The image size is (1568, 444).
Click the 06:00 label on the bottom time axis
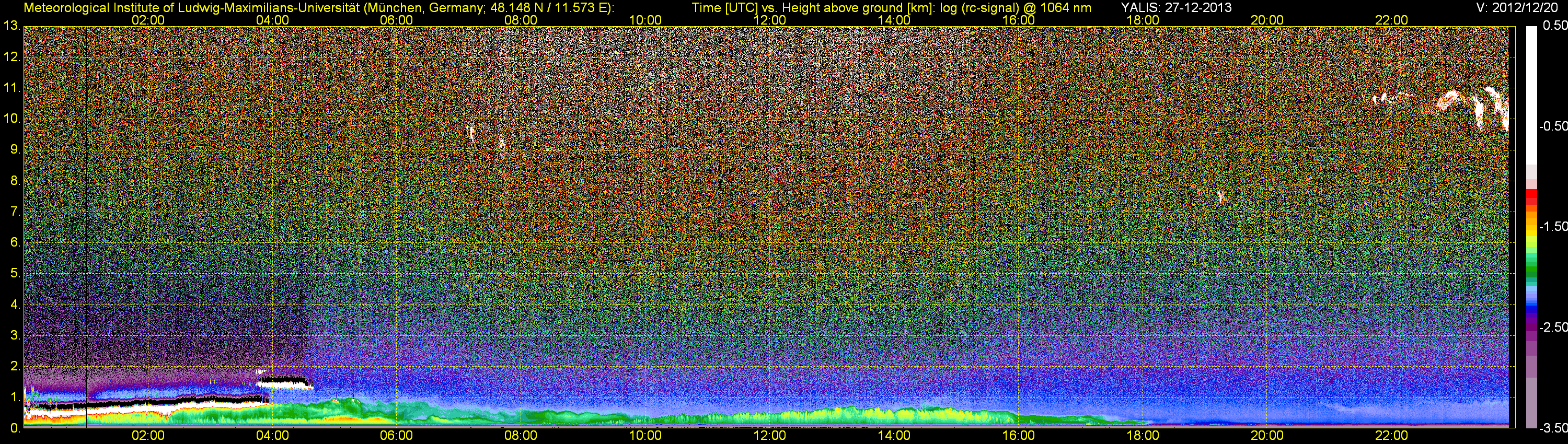click(396, 436)
